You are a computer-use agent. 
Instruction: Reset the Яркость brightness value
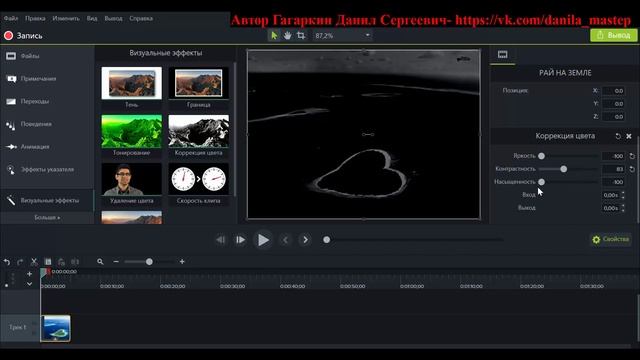(x=632, y=156)
